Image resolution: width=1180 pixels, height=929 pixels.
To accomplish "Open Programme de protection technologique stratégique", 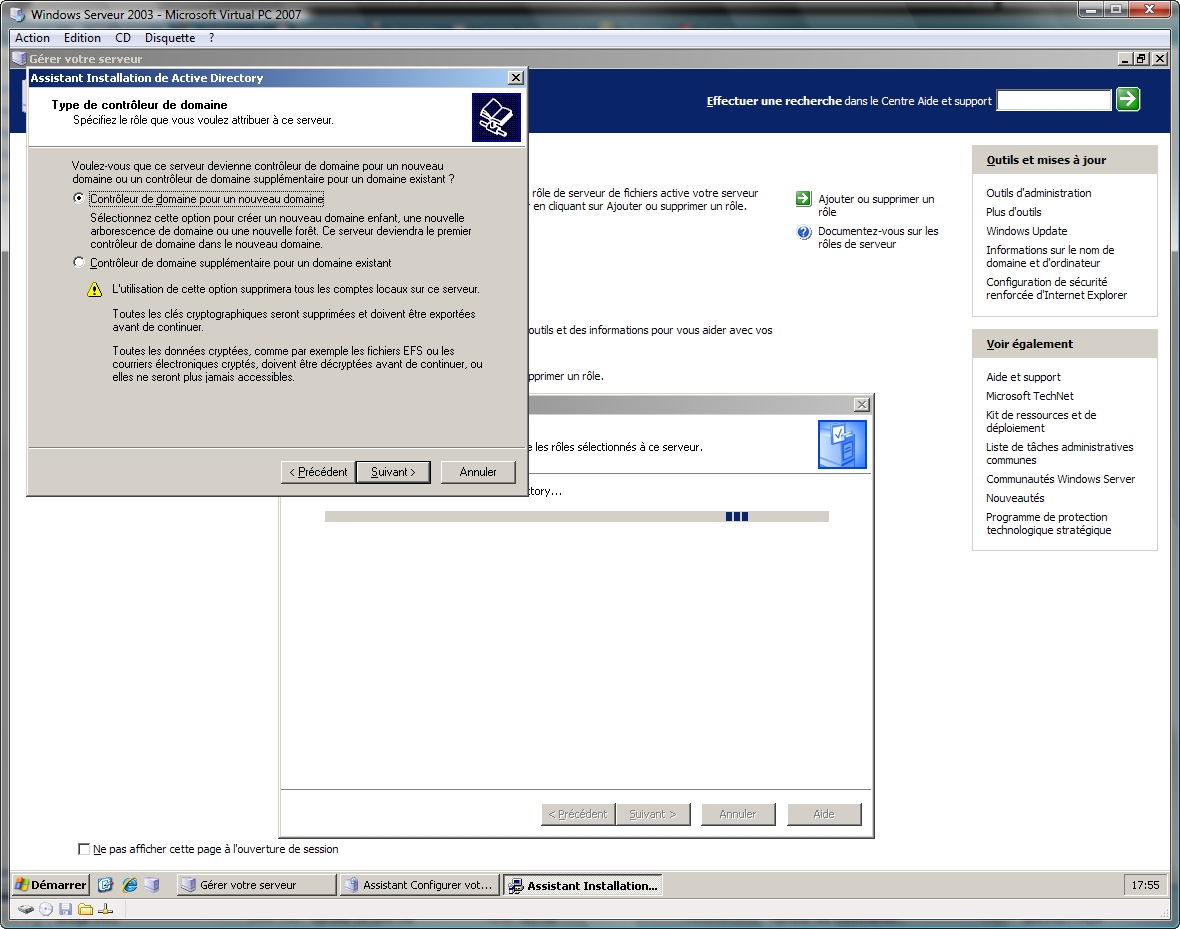I will [1048, 523].
